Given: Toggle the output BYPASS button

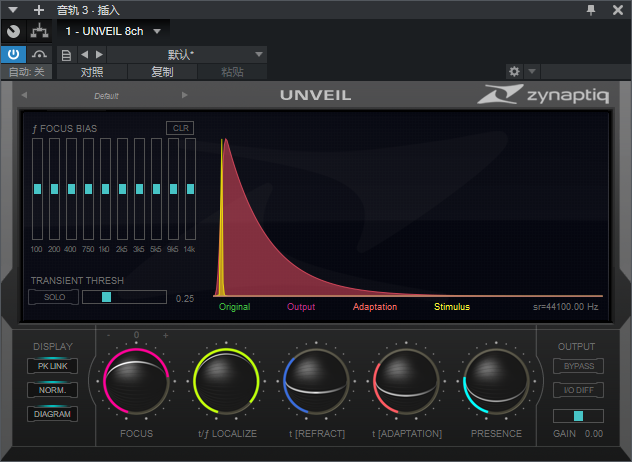Looking at the screenshot, I should [578, 366].
